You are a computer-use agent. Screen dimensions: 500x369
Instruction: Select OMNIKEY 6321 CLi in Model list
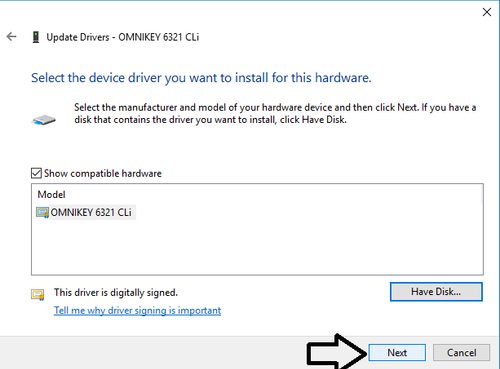click(x=86, y=212)
